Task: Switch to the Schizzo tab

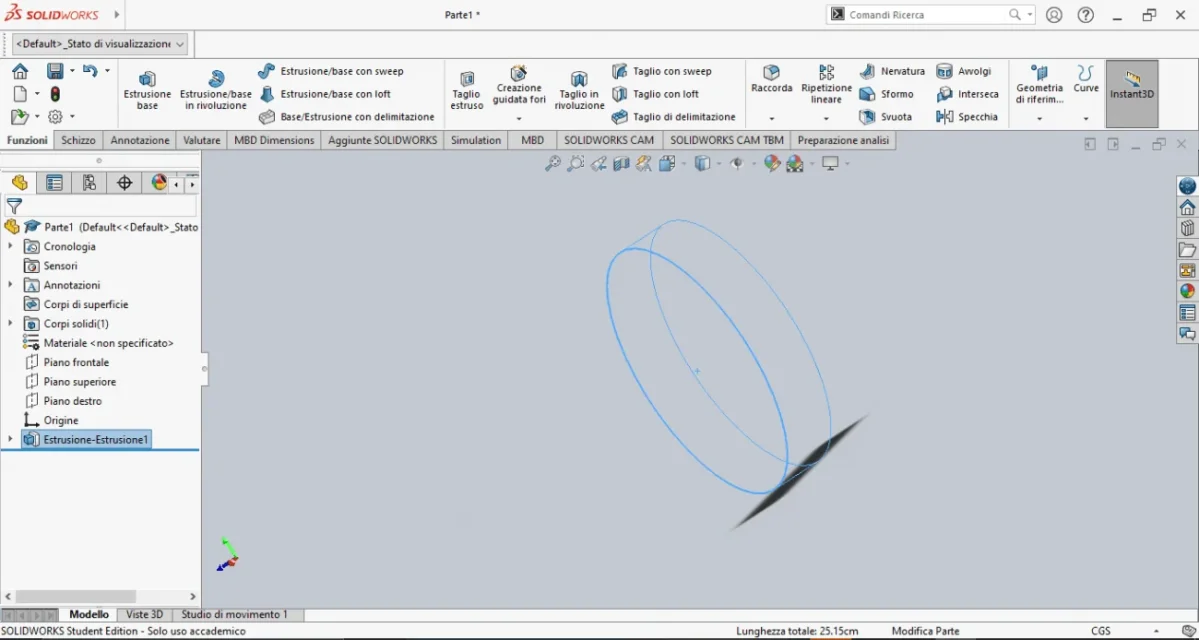Action: [x=79, y=141]
